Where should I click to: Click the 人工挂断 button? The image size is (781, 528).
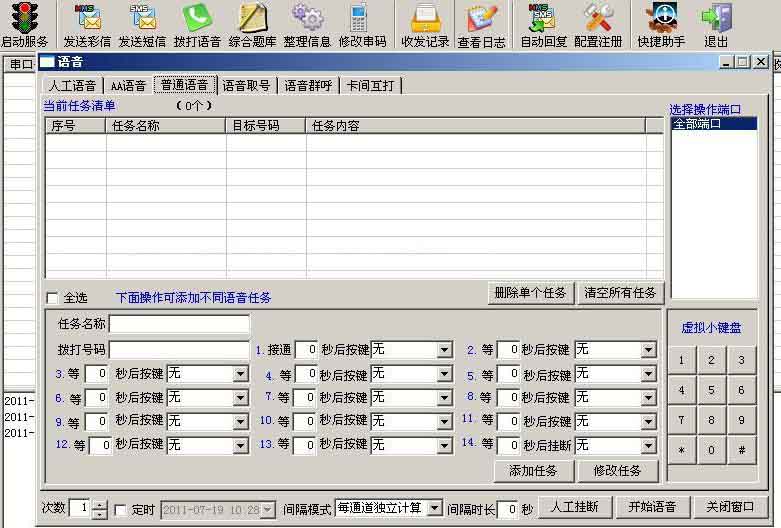pyautogui.click(x=575, y=507)
